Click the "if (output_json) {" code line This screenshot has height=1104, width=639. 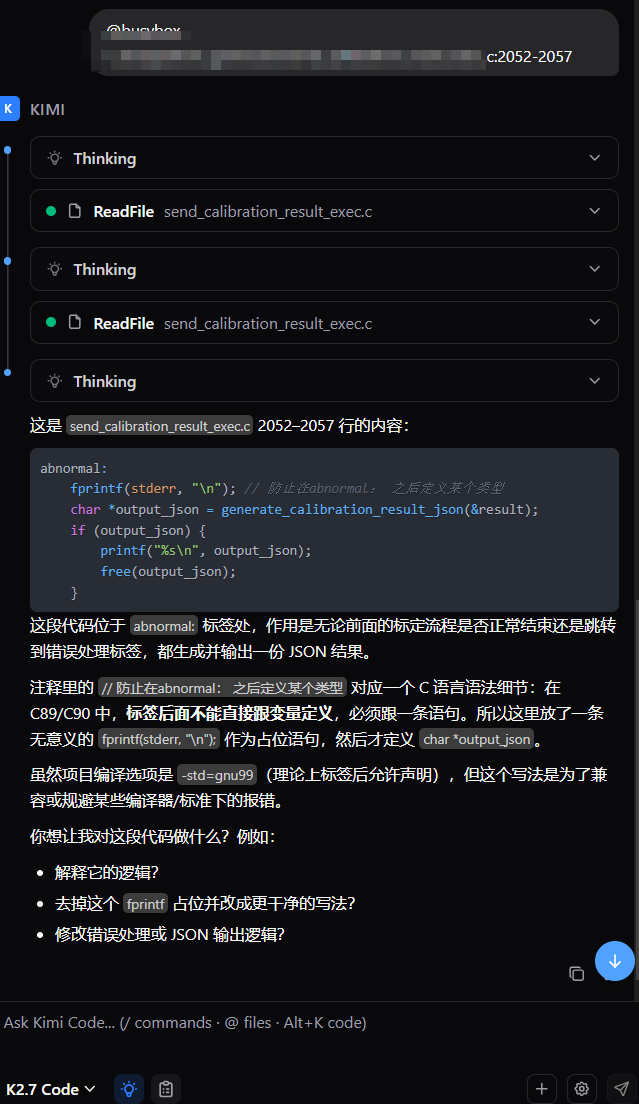[x=138, y=530]
